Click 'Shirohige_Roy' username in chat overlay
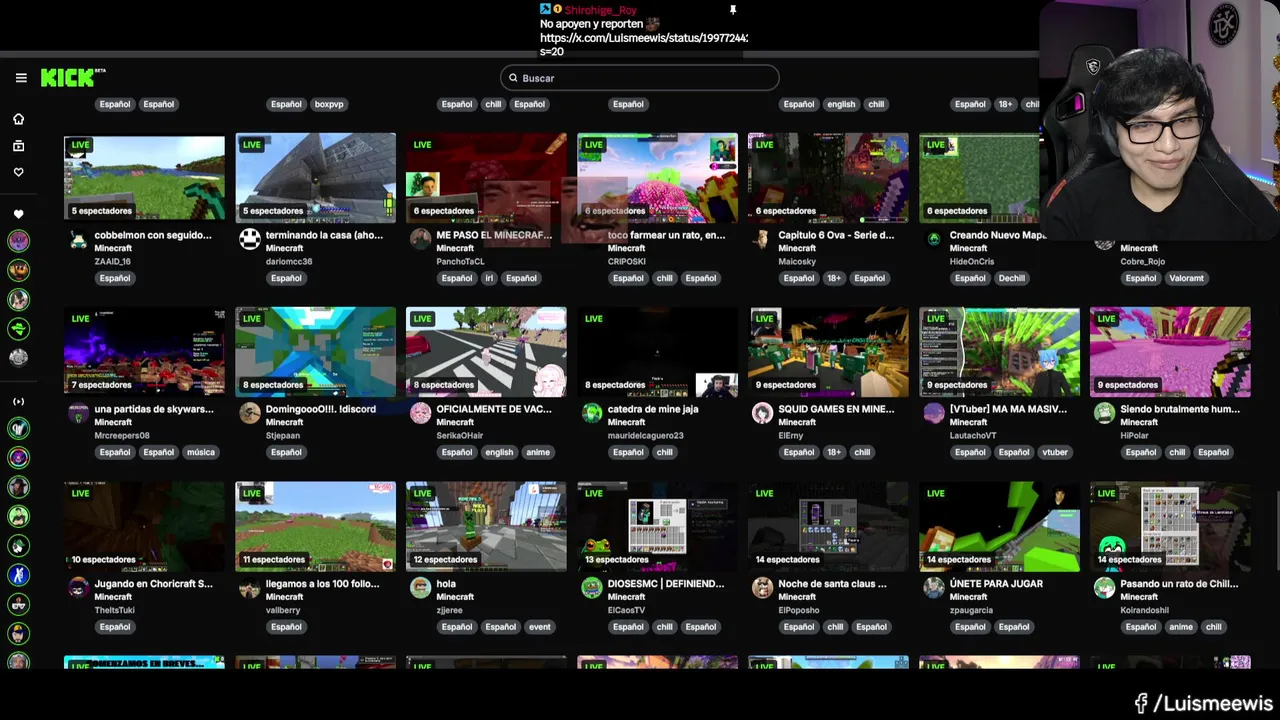The width and height of the screenshot is (1280, 720). [601, 10]
